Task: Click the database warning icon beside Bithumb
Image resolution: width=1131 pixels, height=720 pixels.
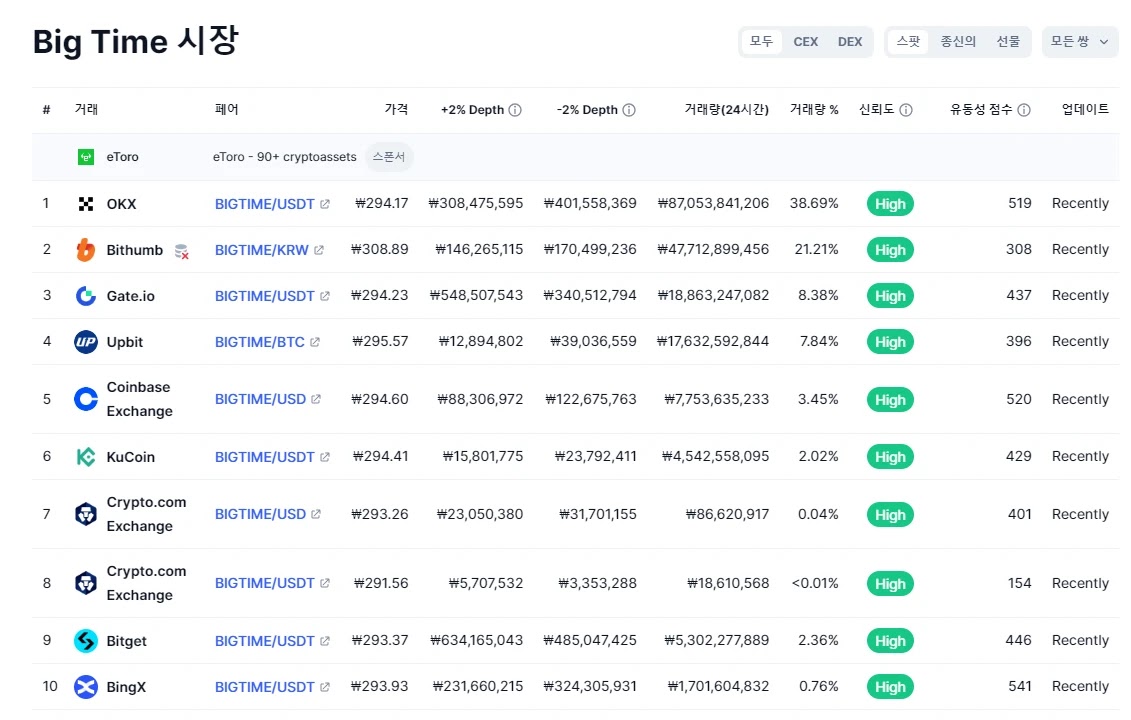Action: click(x=182, y=251)
